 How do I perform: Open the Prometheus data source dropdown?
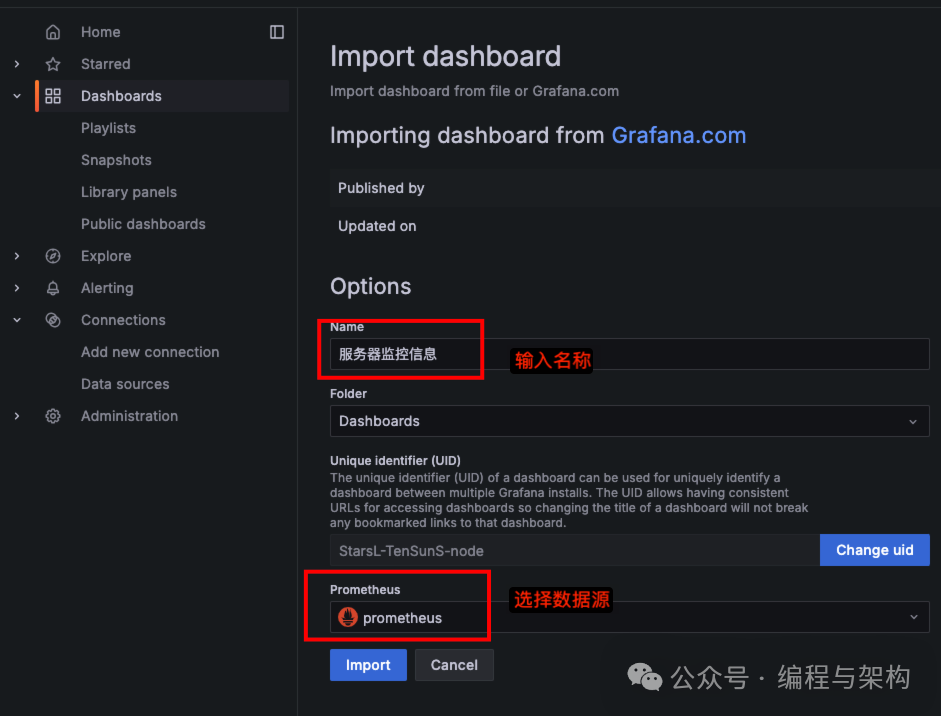630,617
